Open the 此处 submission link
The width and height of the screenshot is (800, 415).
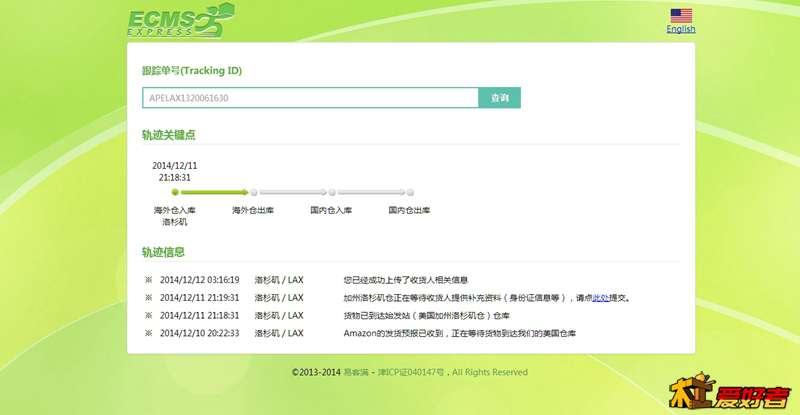(601, 298)
